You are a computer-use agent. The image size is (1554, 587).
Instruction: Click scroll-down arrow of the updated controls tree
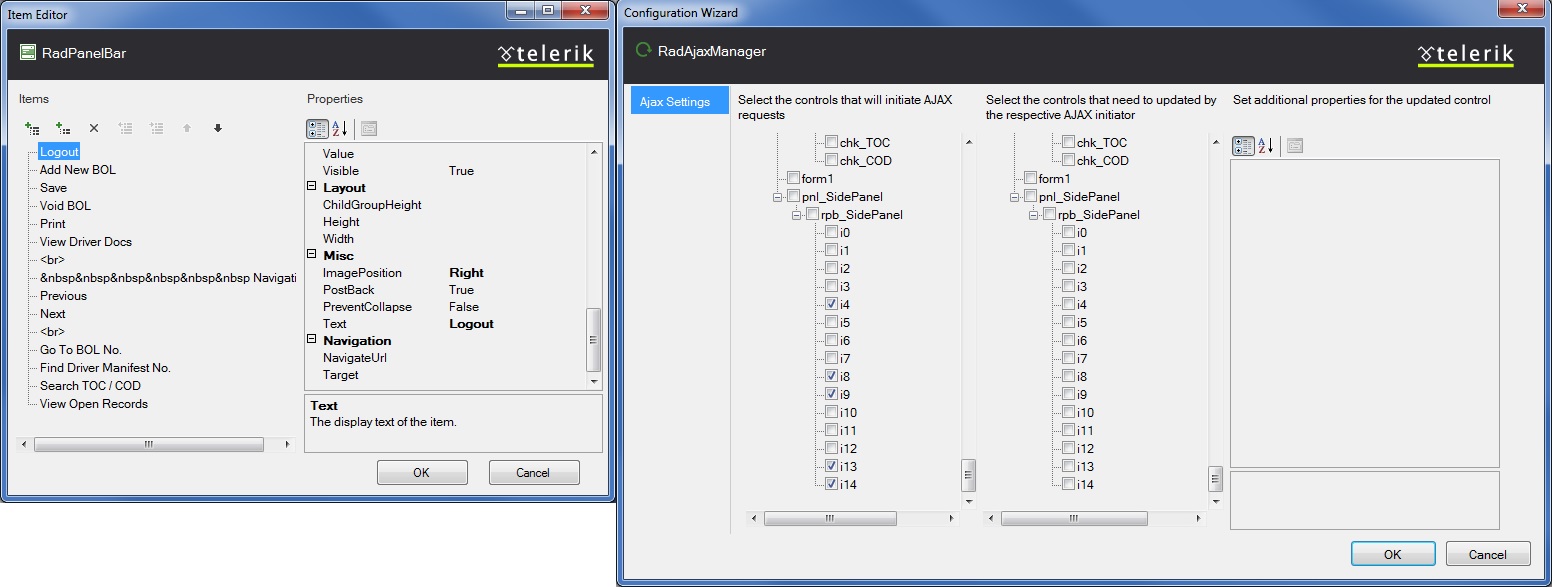pyautogui.click(x=1215, y=501)
